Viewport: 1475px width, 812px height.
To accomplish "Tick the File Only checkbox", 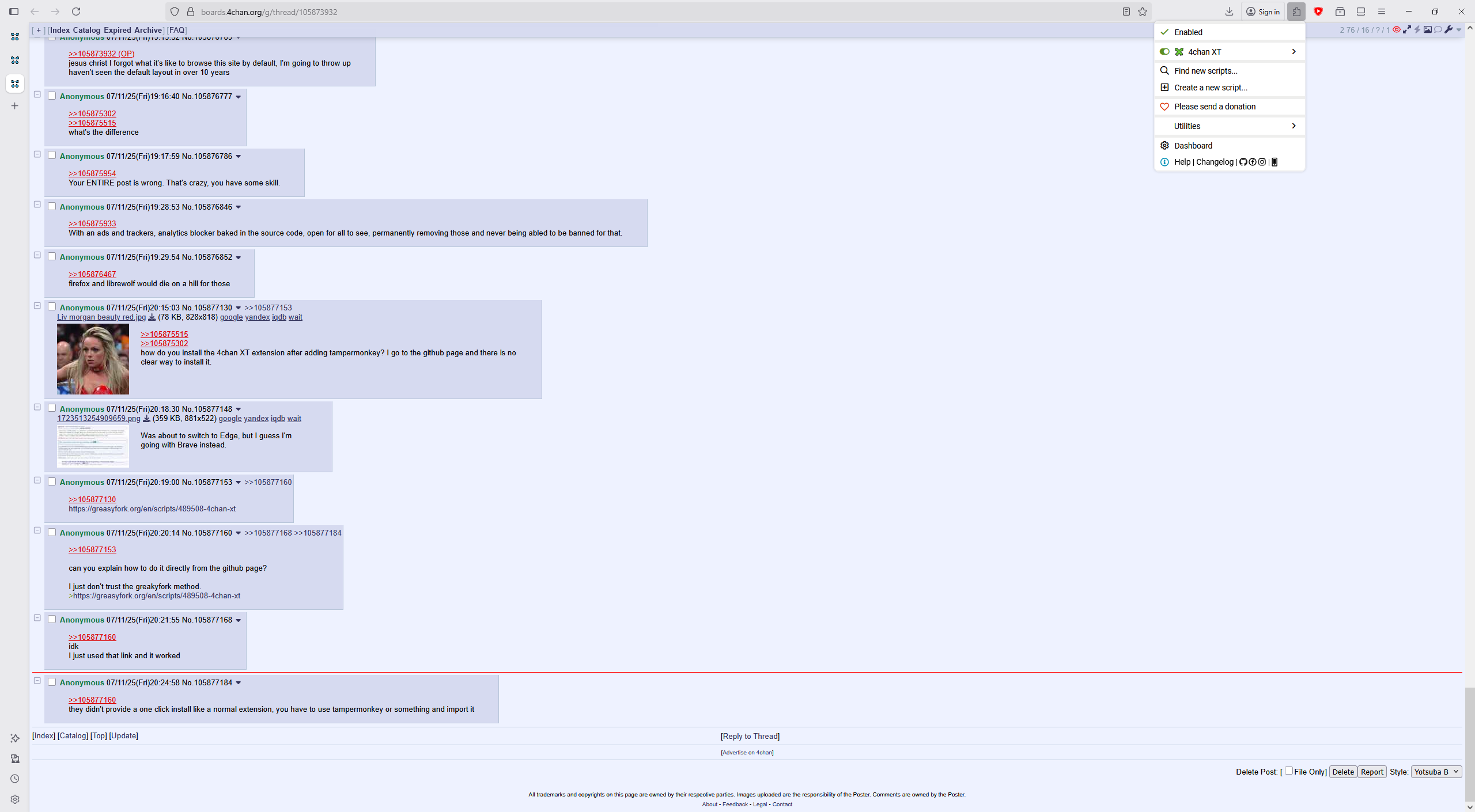I will coord(1289,771).
